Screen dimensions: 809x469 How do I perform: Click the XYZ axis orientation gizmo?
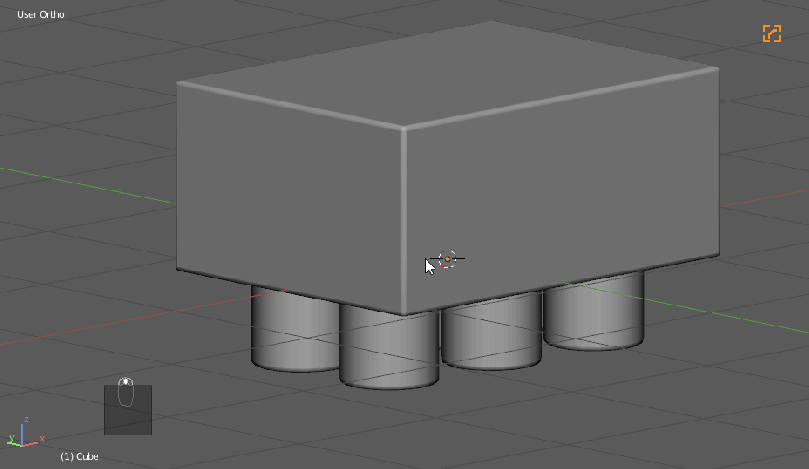click(24, 434)
